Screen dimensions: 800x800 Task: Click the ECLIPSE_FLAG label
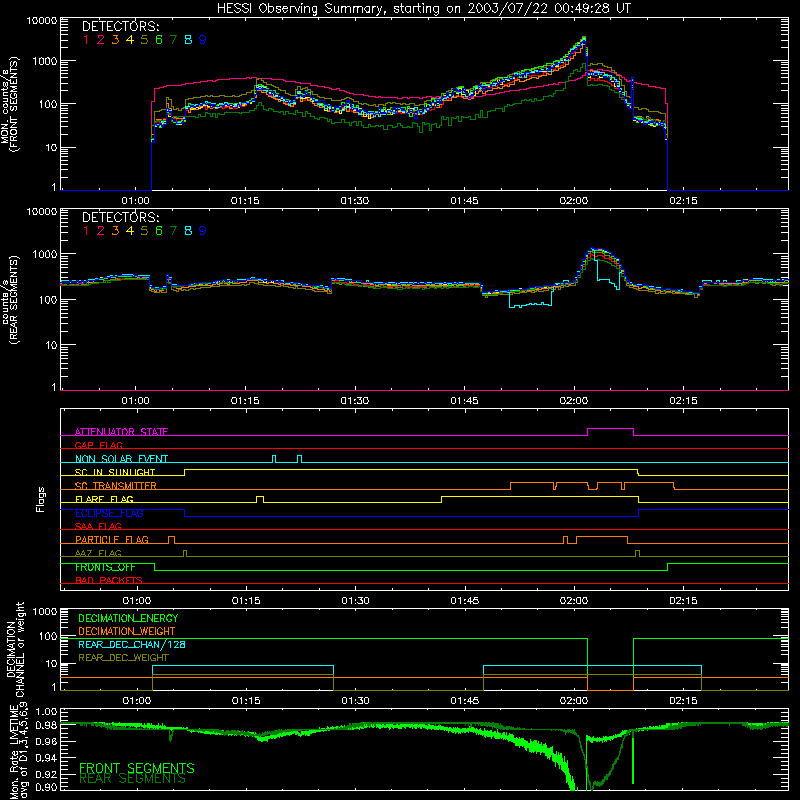[x=109, y=513]
